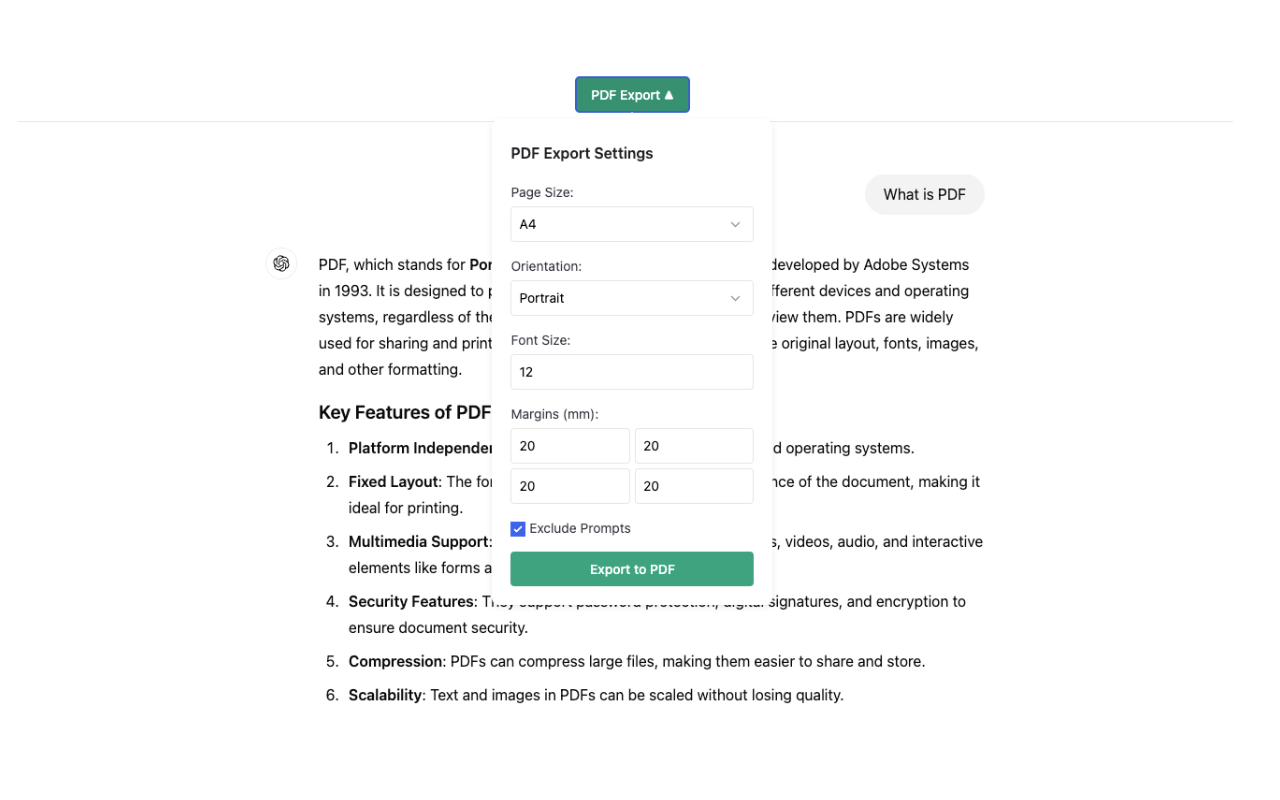This screenshot has width=1280, height=800.
Task: Click the Export to PDF button
Action: (632, 568)
